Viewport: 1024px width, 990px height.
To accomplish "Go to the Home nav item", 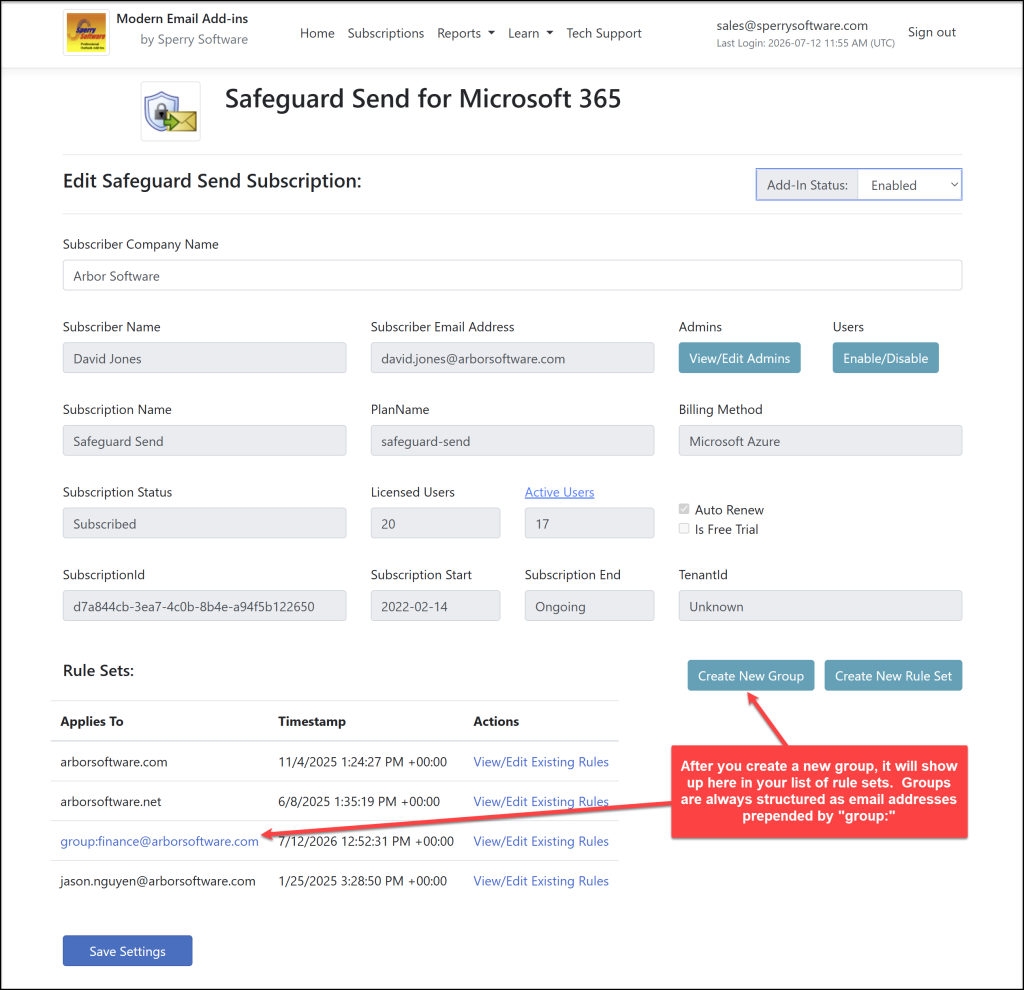I will coord(317,33).
